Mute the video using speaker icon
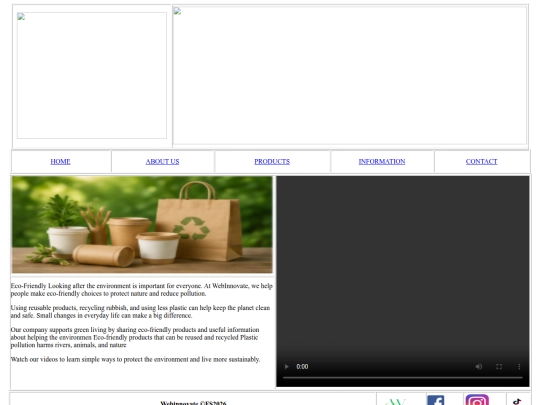Screen dimensions: 540x405 click(479, 366)
